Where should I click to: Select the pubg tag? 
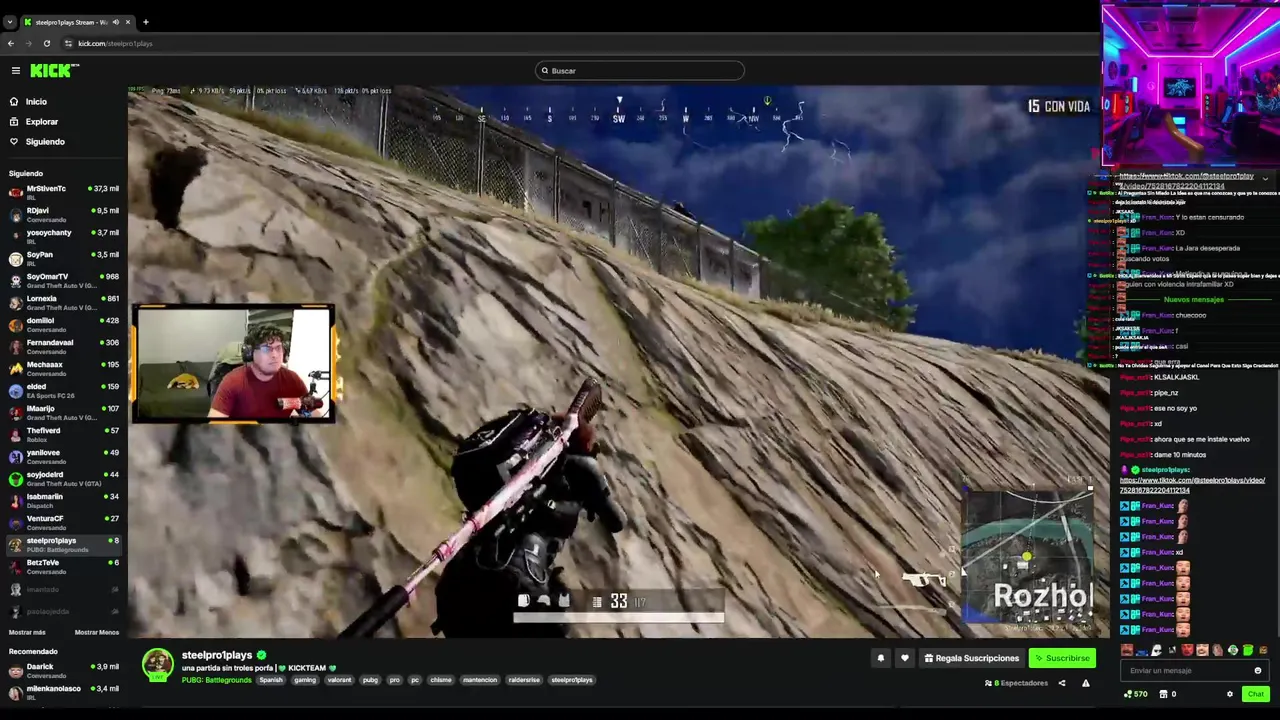click(x=370, y=680)
